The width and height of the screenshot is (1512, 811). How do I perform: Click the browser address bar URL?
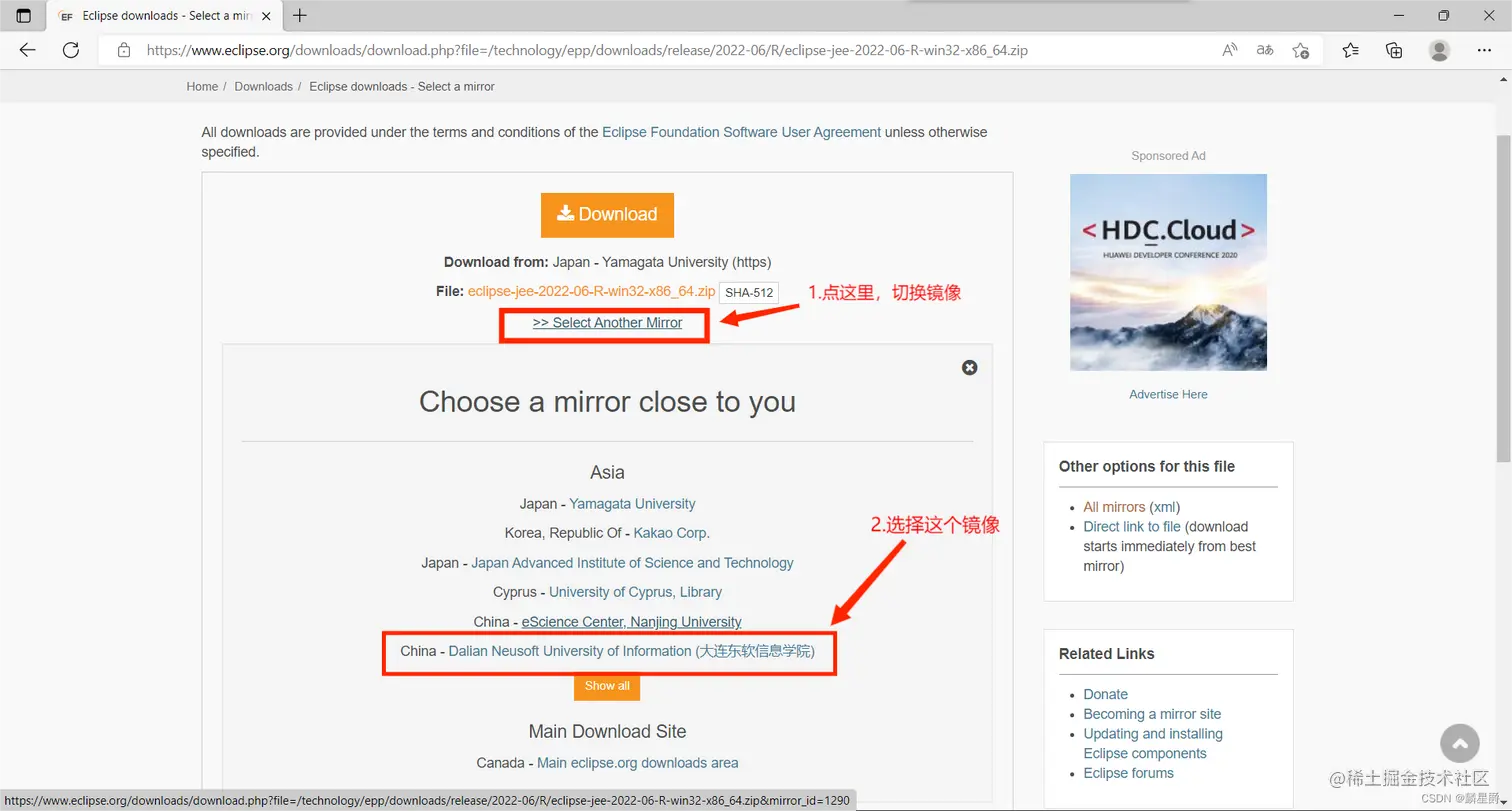pos(586,50)
